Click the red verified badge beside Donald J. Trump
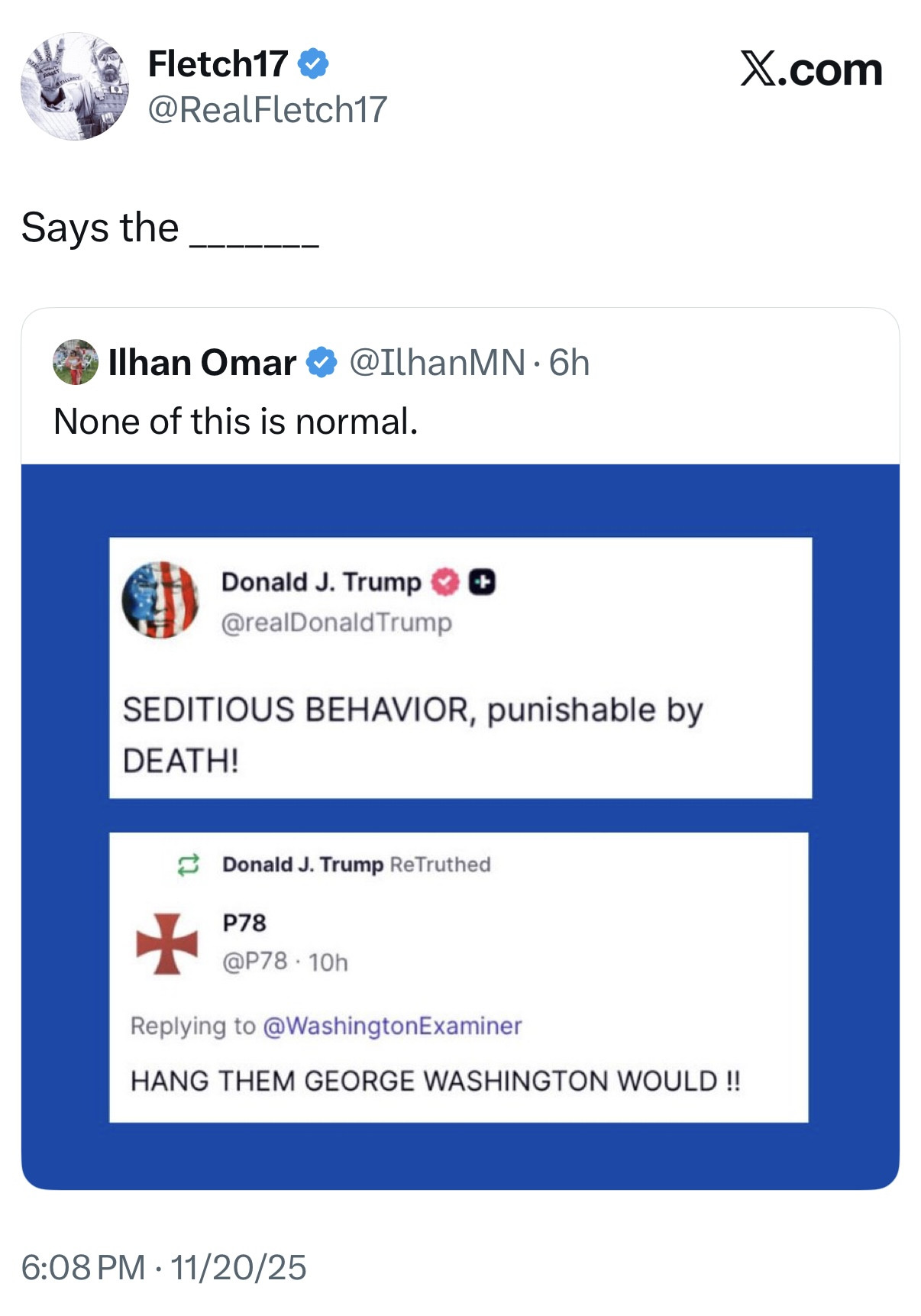The image size is (921, 1316). [445, 583]
